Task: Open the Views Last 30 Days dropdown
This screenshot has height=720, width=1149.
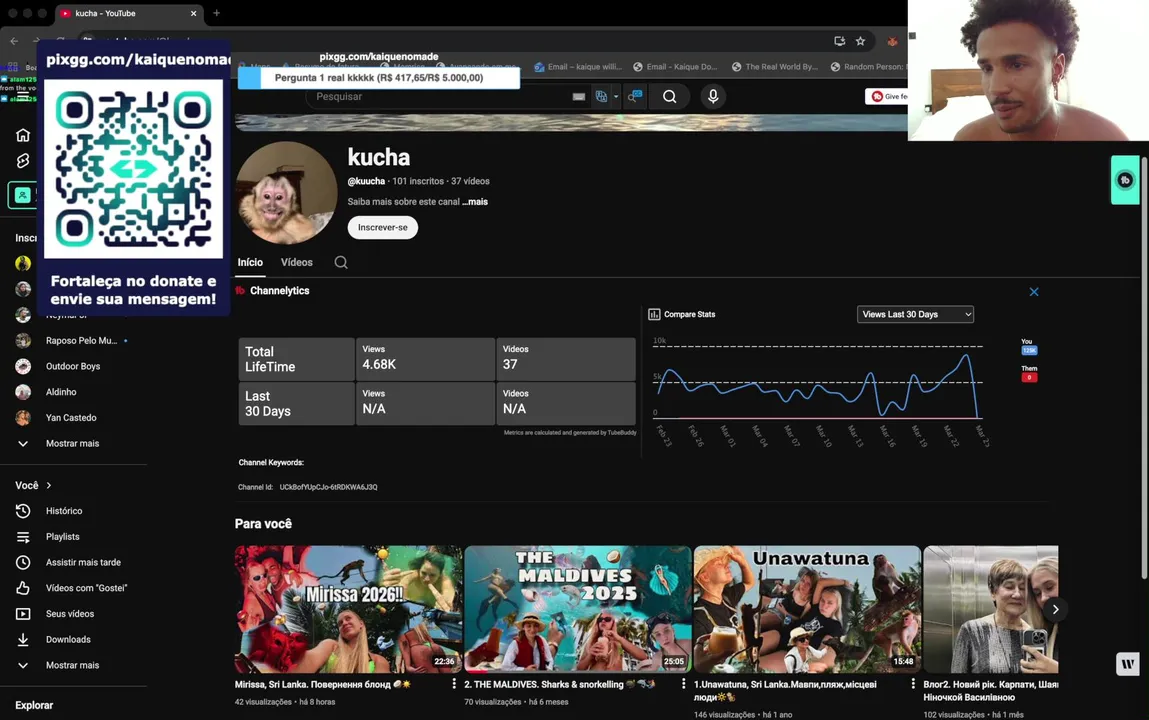Action: [x=915, y=314]
